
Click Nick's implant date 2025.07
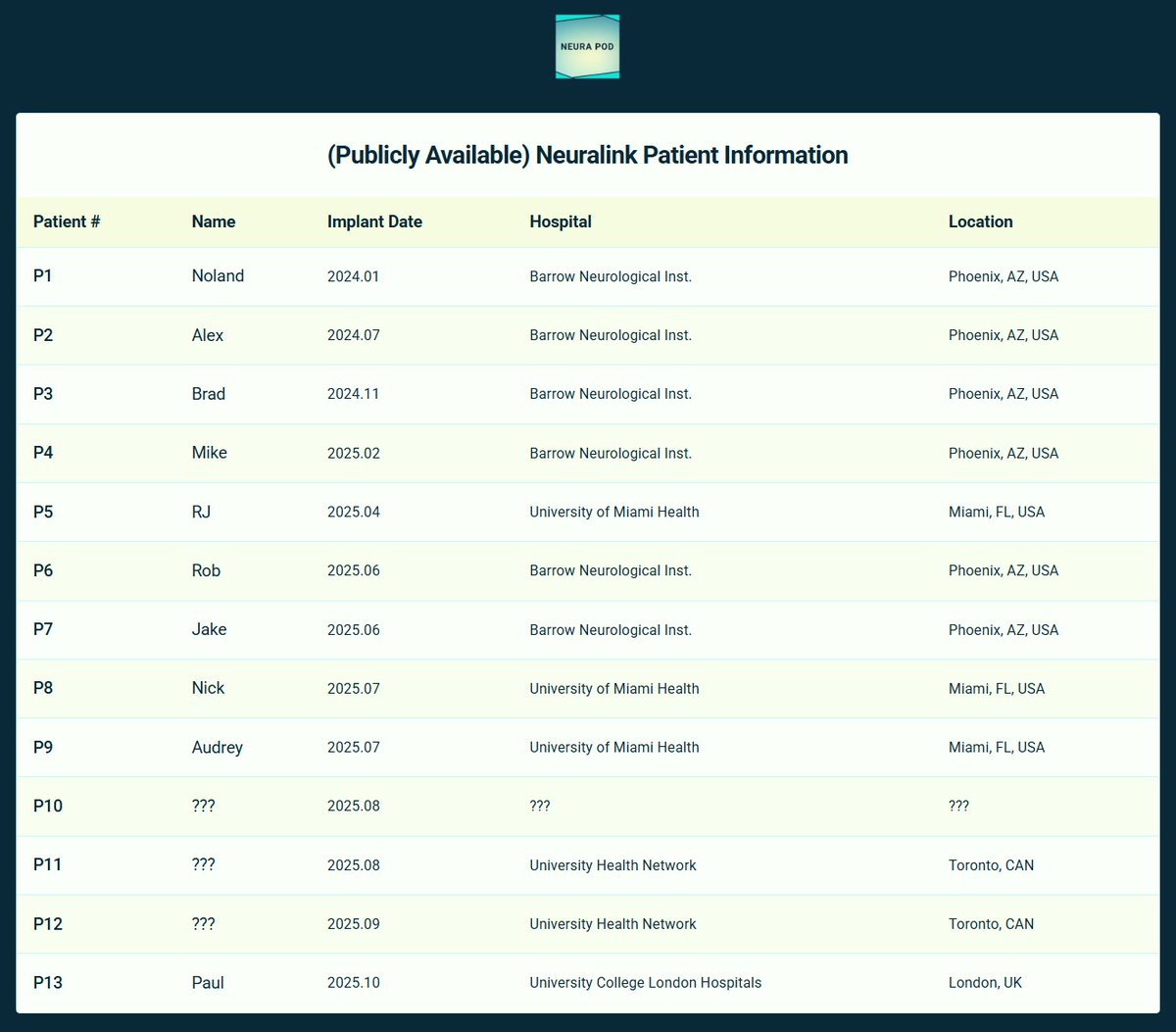click(x=354, y=688)
